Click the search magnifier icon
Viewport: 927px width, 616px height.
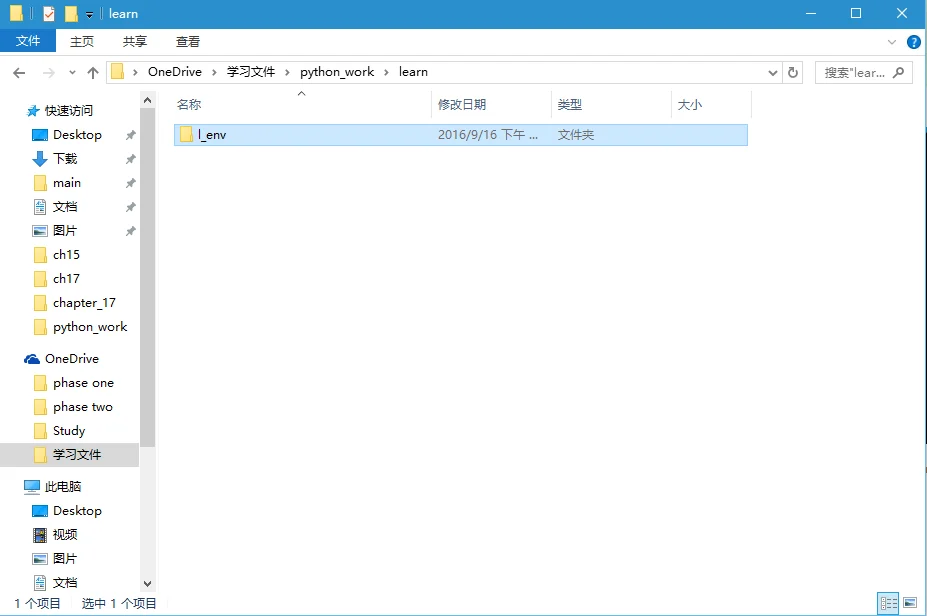[899, 73]
